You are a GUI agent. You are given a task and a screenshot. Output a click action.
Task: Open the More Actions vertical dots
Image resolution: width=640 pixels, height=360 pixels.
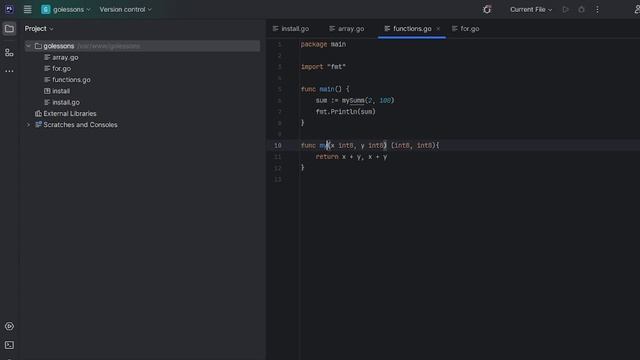coord(597,9)
